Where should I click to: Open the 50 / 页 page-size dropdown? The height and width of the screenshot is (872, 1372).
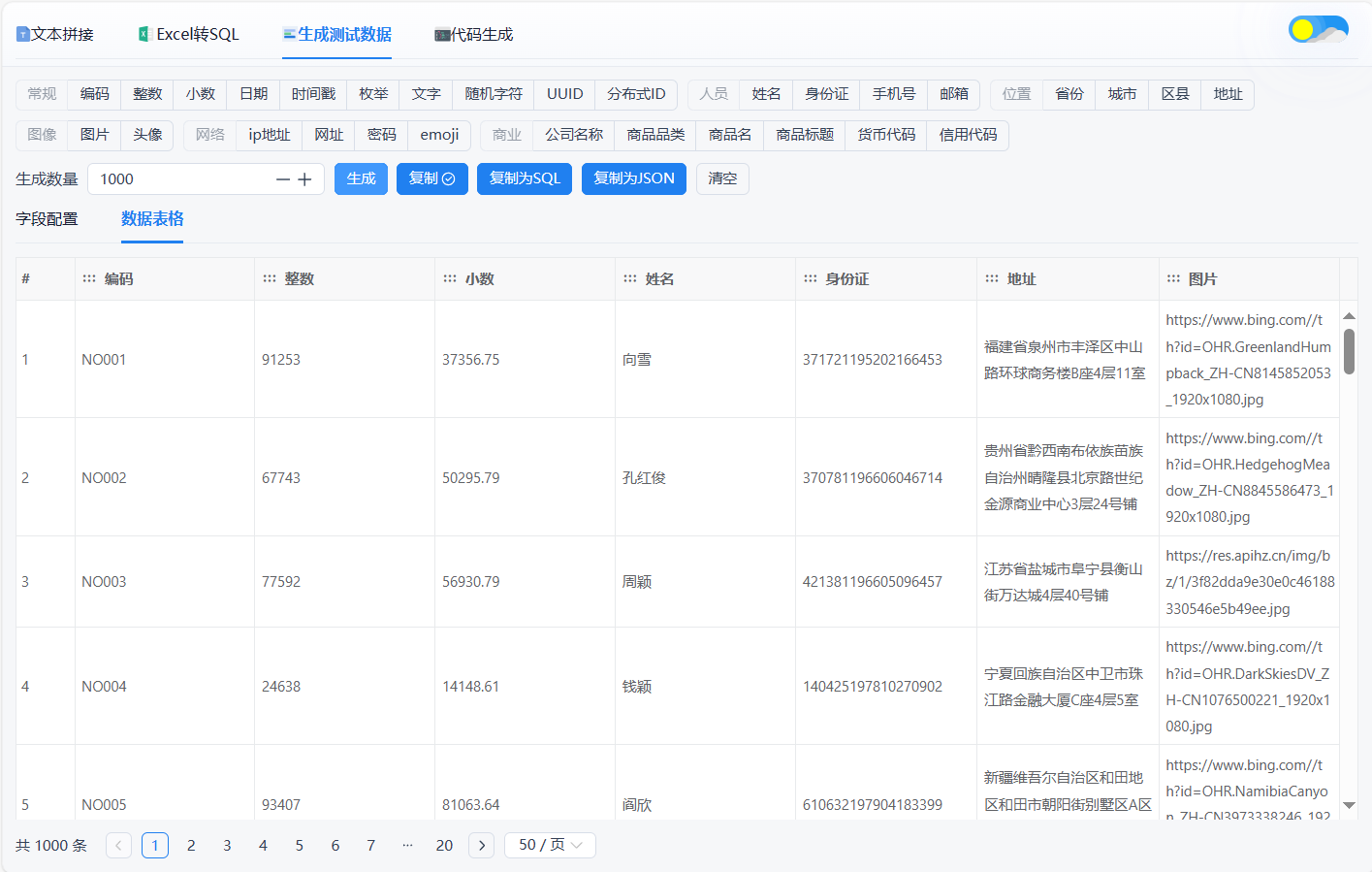click(550, 845)
